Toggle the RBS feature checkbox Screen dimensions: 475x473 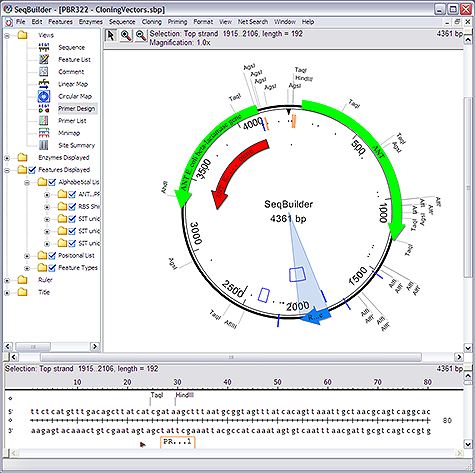[x=72, y=207]
